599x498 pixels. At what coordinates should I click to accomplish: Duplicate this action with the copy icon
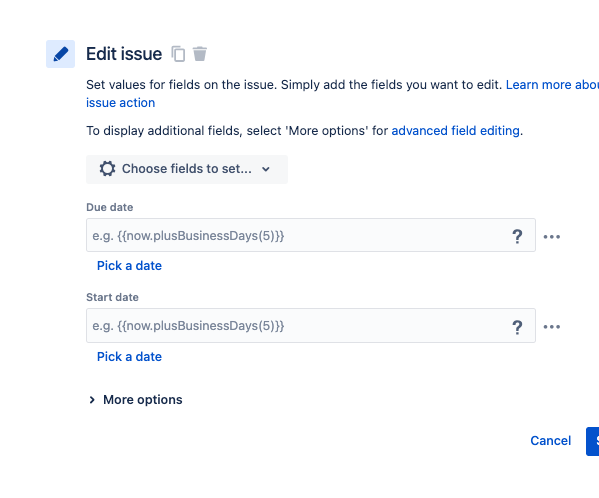[178, 54]
